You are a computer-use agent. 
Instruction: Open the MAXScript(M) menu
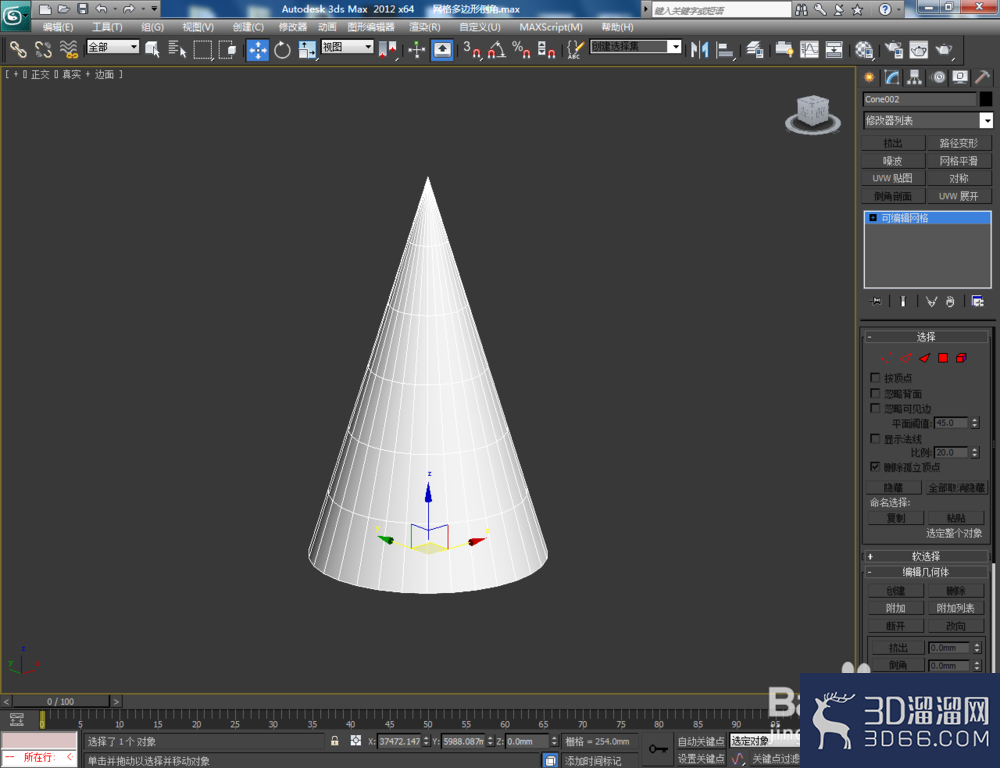pos(550,27)
